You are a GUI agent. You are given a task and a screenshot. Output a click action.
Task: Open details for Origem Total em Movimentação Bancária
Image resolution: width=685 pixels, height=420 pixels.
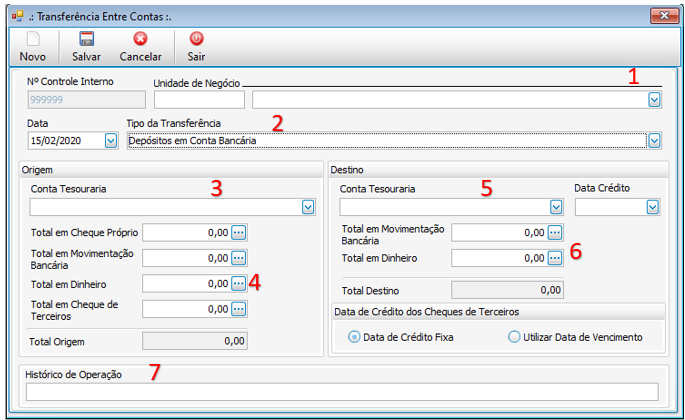(x=239, y=258)
